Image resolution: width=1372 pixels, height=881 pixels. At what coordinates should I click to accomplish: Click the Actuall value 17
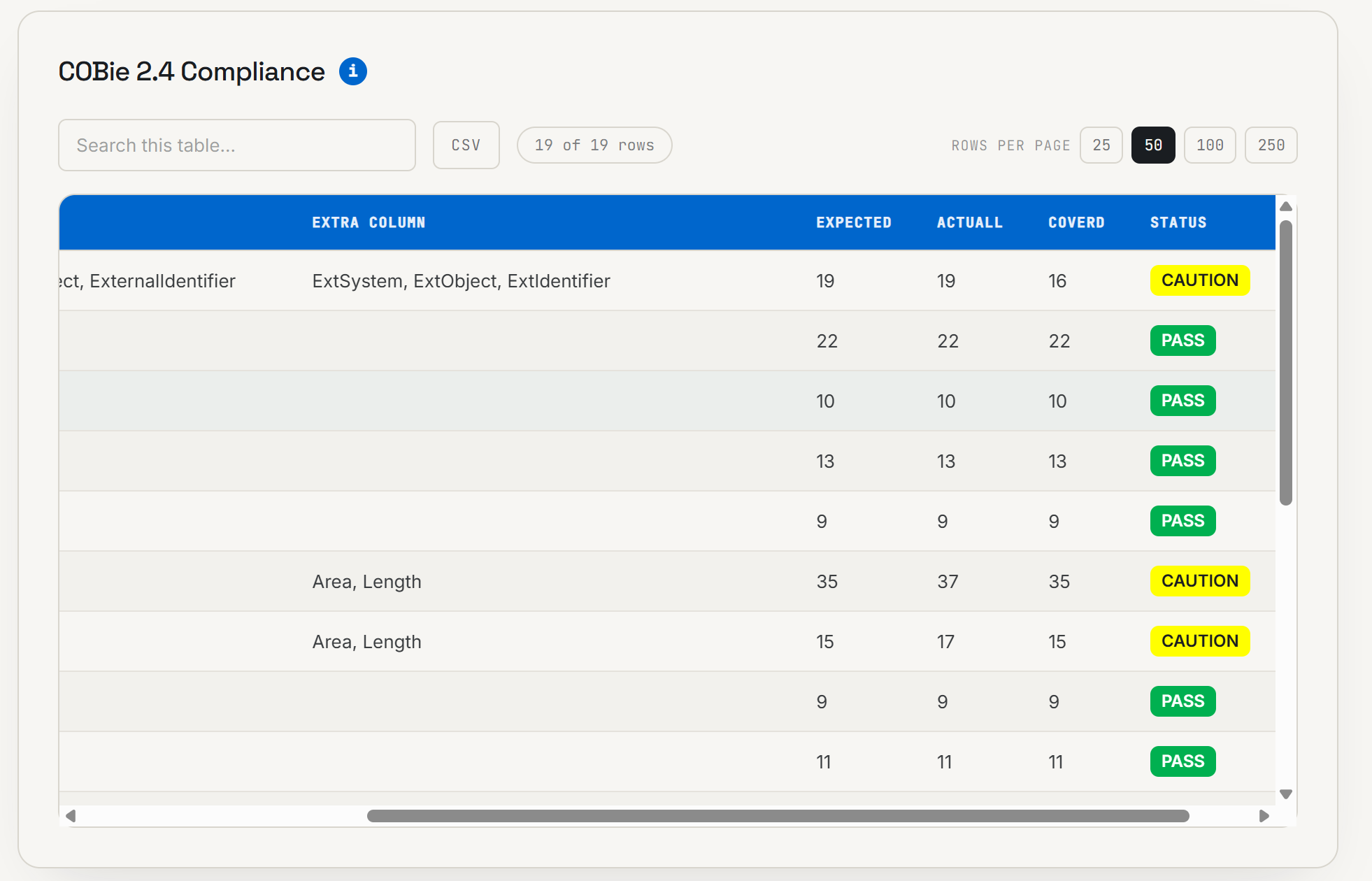click(x=945, y=642)
